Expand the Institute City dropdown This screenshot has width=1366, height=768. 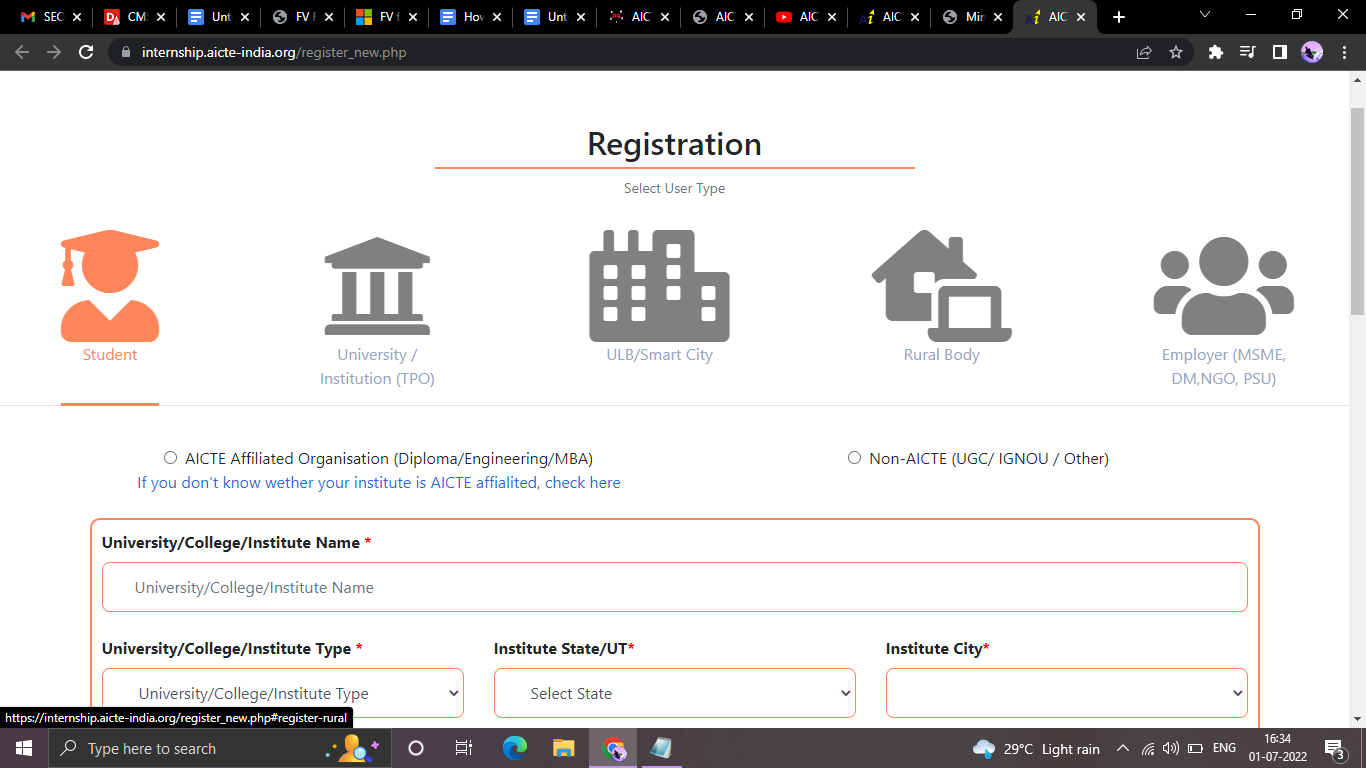[x=1066, y=693]
